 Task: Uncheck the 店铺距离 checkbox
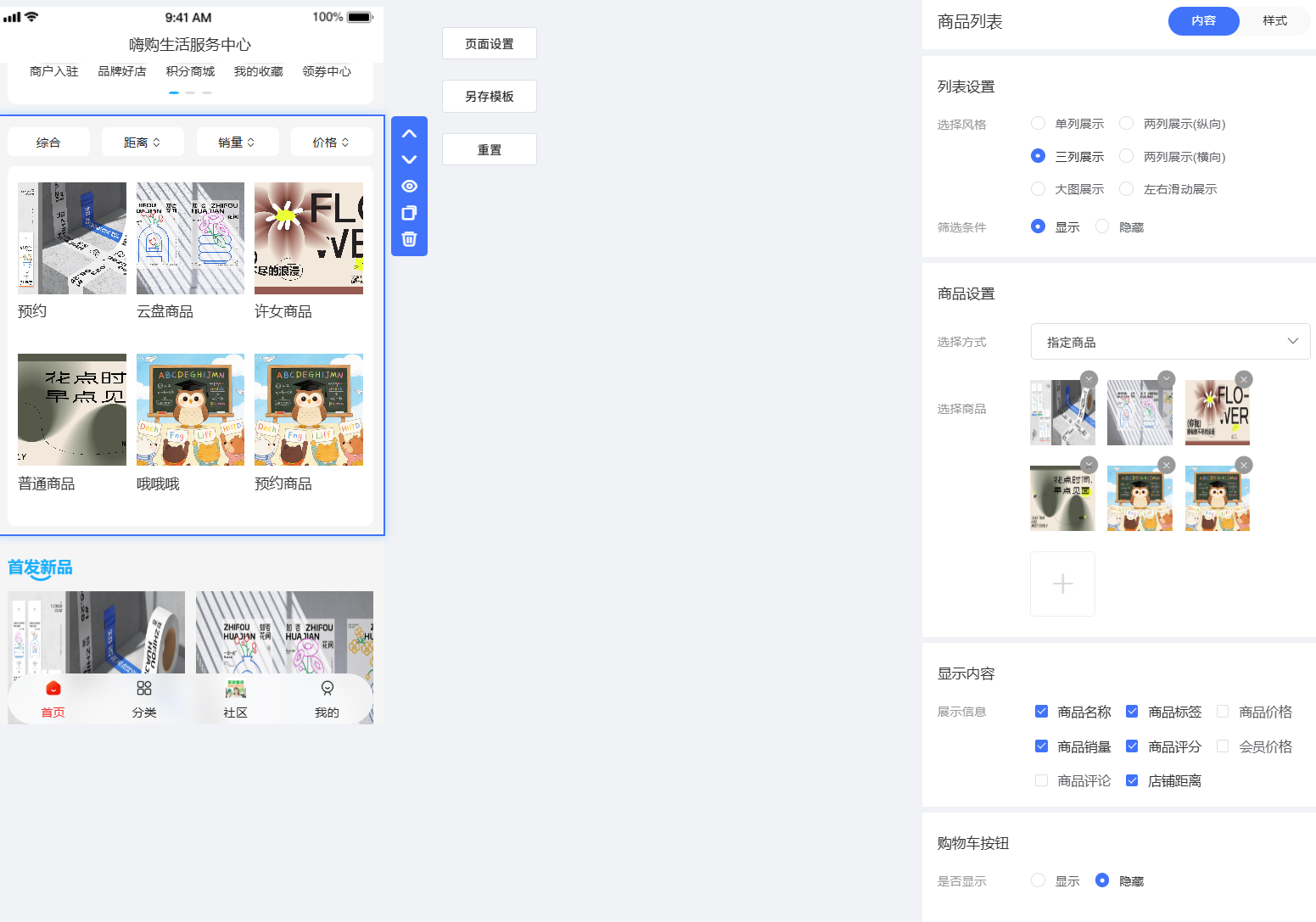point(1132,780)
